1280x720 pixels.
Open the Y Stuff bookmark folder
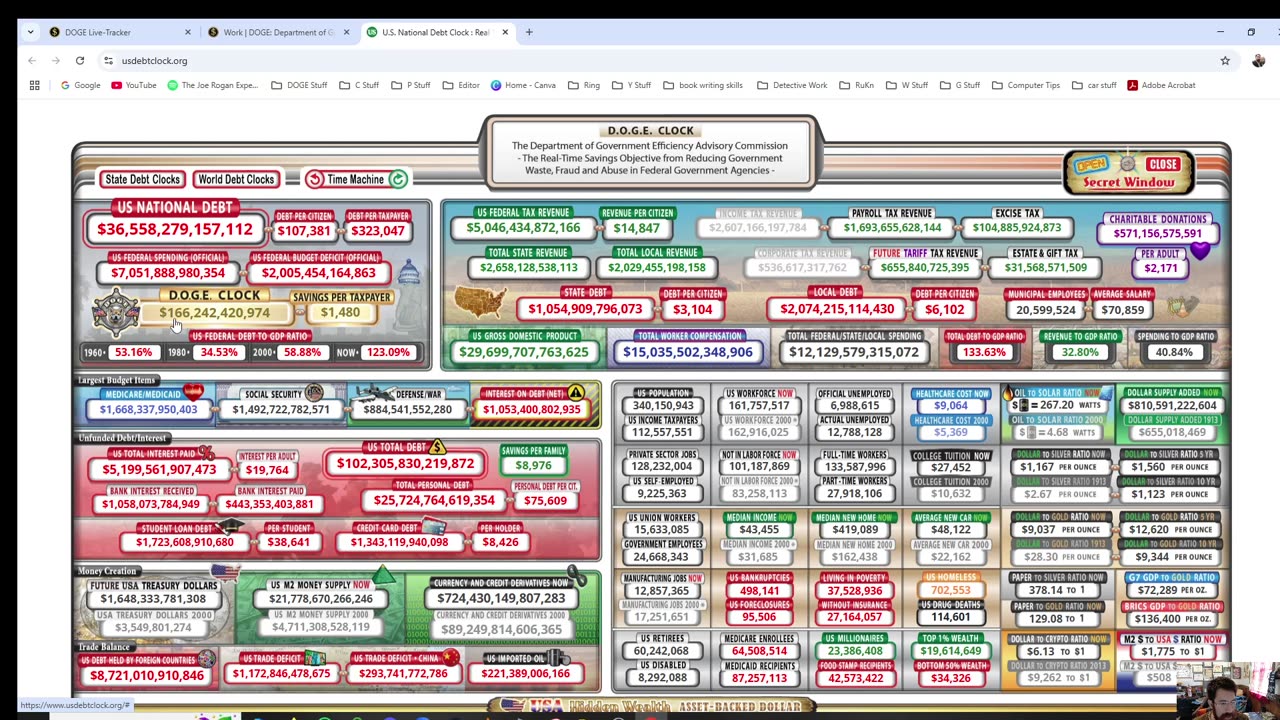[x=631, y=85]
